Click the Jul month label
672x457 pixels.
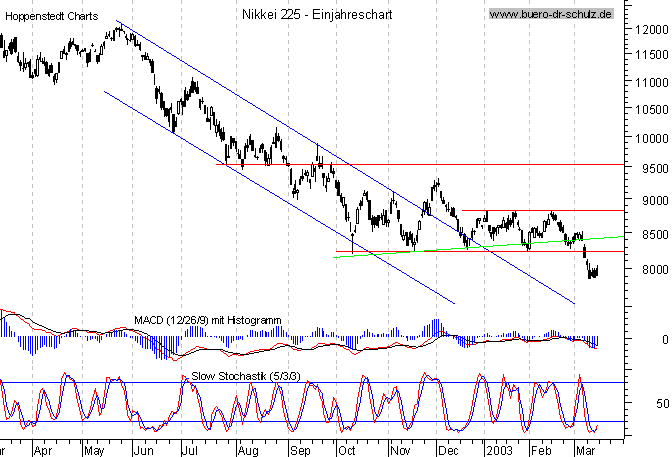[x=189, y=451]
